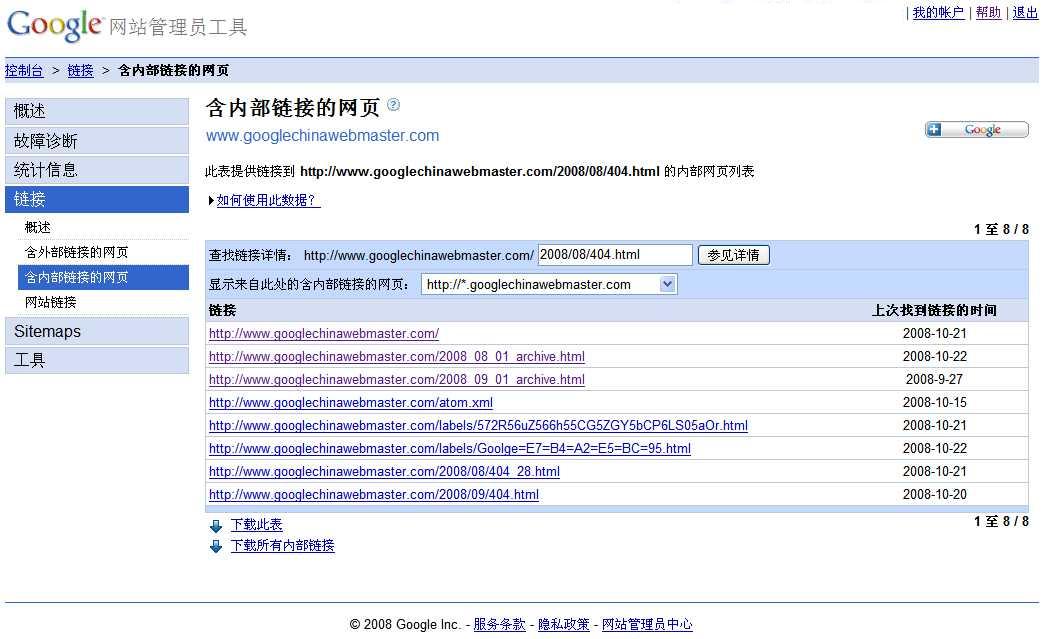Open the 概述 sidebar section
Screen dimensions: 1042x639
pos(97,111)
